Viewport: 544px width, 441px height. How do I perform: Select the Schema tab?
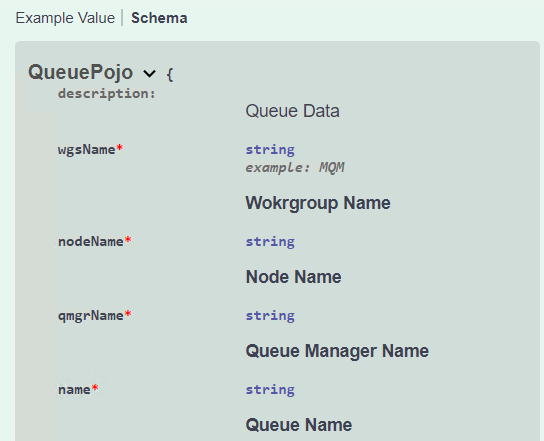click(x=159, y=18)
